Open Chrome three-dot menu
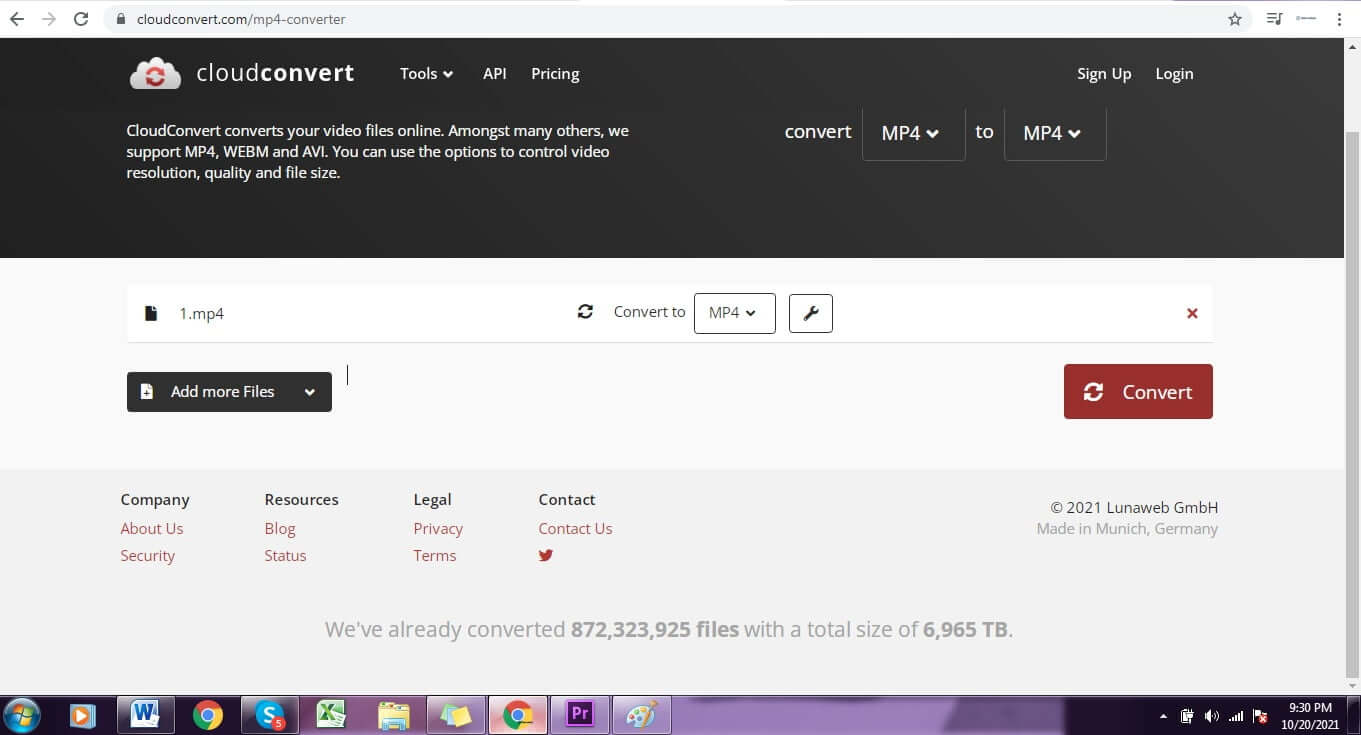 1339,19
